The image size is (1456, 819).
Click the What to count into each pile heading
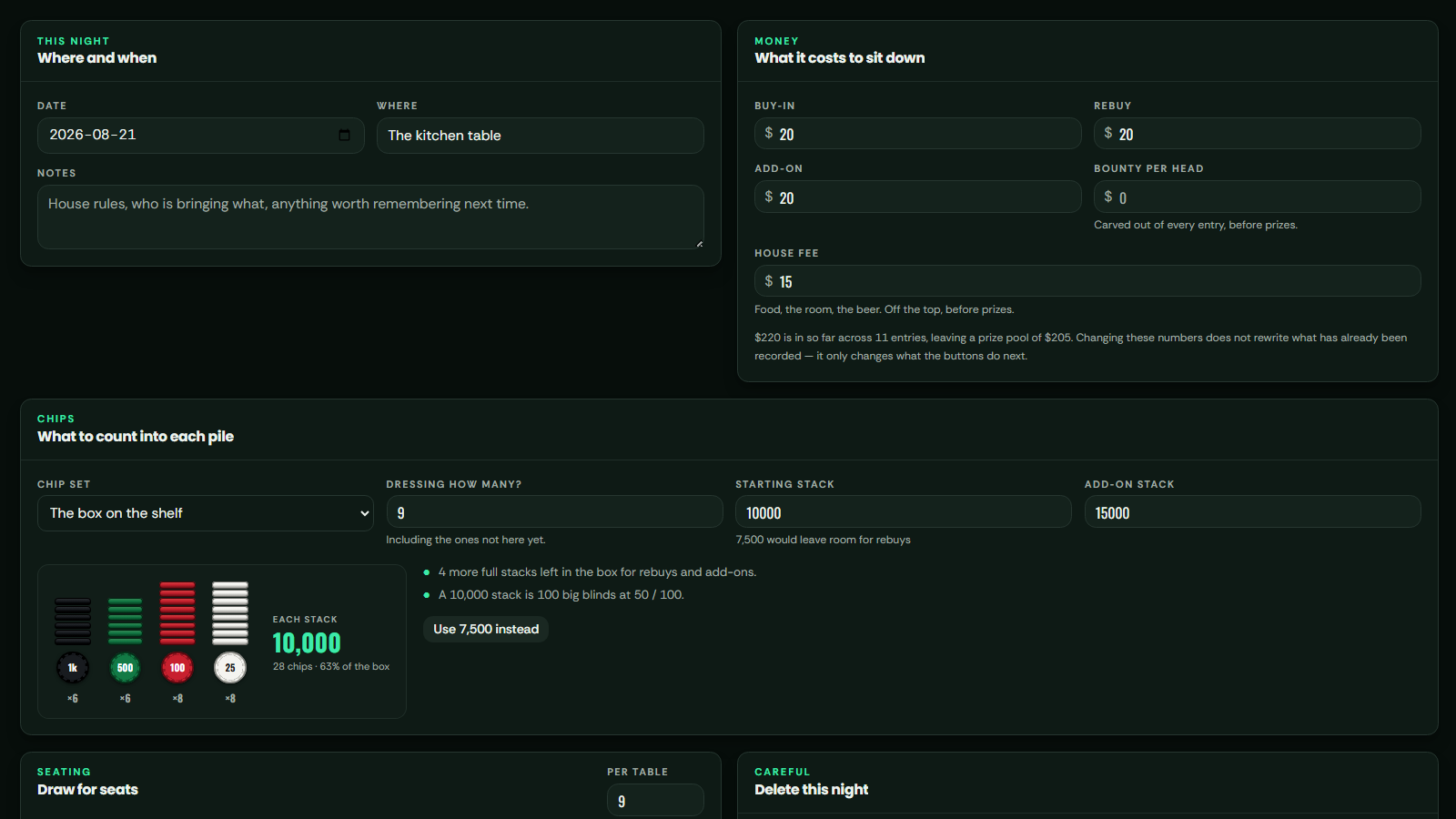pyautogui.click(x=136, y=437)
